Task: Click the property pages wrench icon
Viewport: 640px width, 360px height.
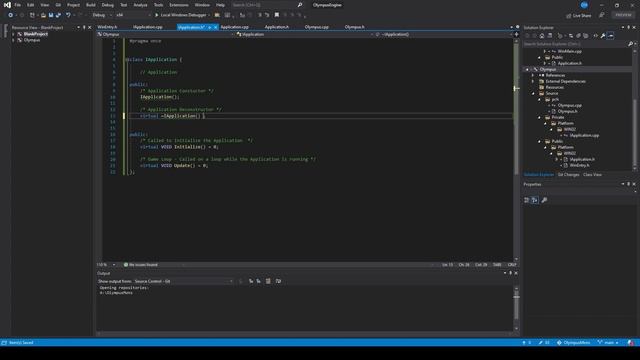Action: point(544,200)
